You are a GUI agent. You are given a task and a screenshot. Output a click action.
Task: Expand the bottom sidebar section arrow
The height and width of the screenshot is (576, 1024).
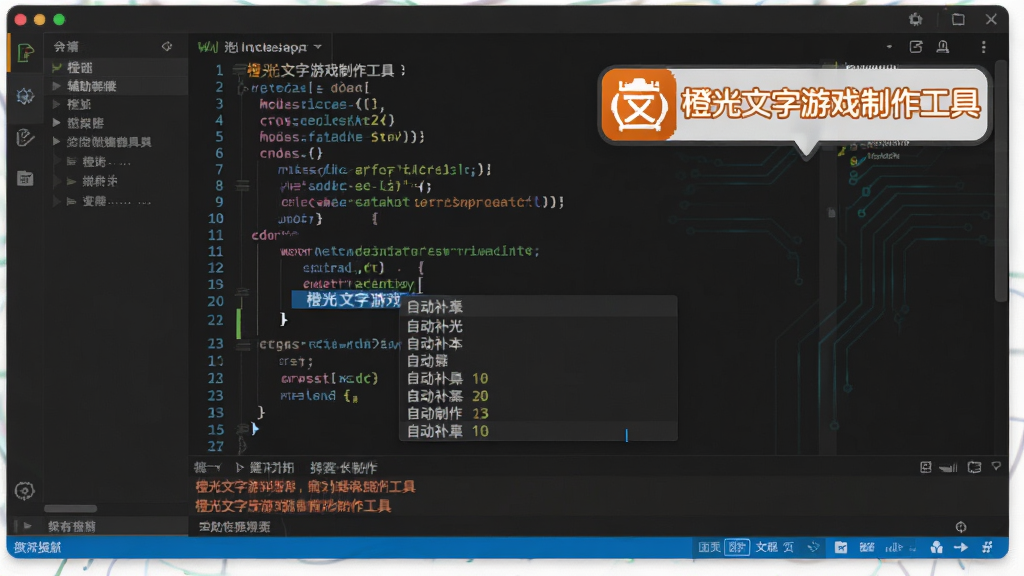(x=27, y=526)
